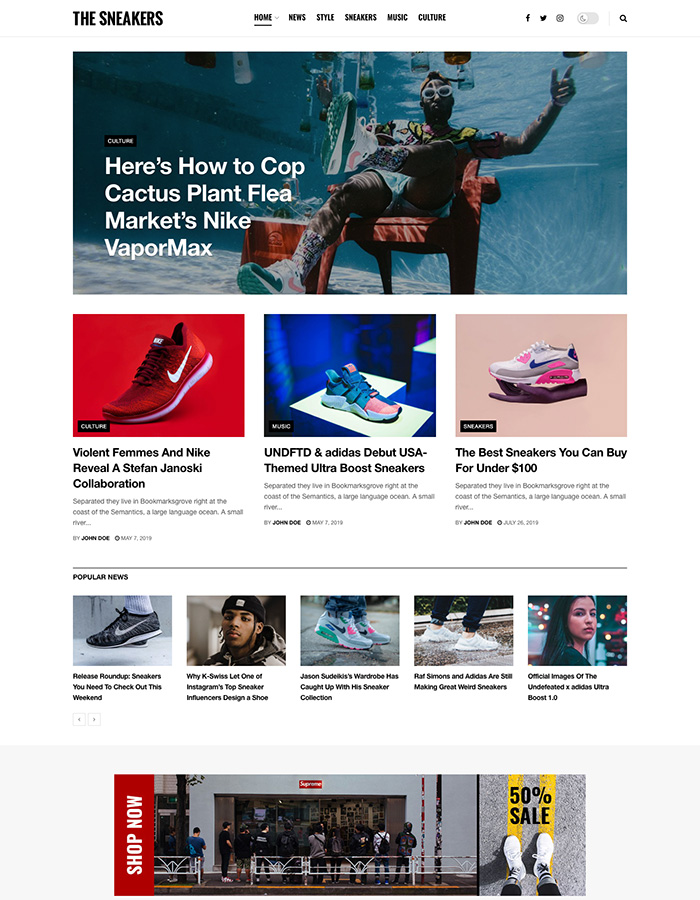Click The Sneakers site logo
Image resolution: width=700 pixels, height=900 pixels.
point(118,18)
